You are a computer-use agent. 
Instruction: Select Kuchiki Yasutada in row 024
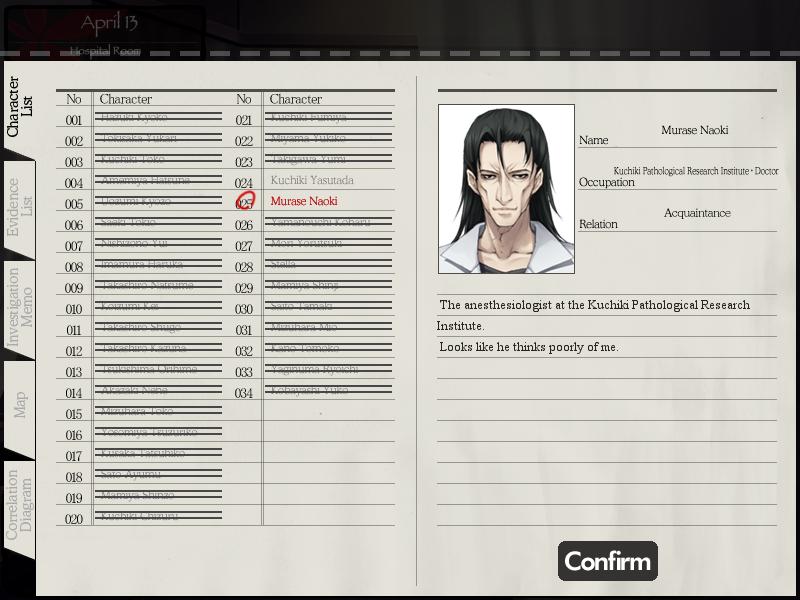(312, 180)
